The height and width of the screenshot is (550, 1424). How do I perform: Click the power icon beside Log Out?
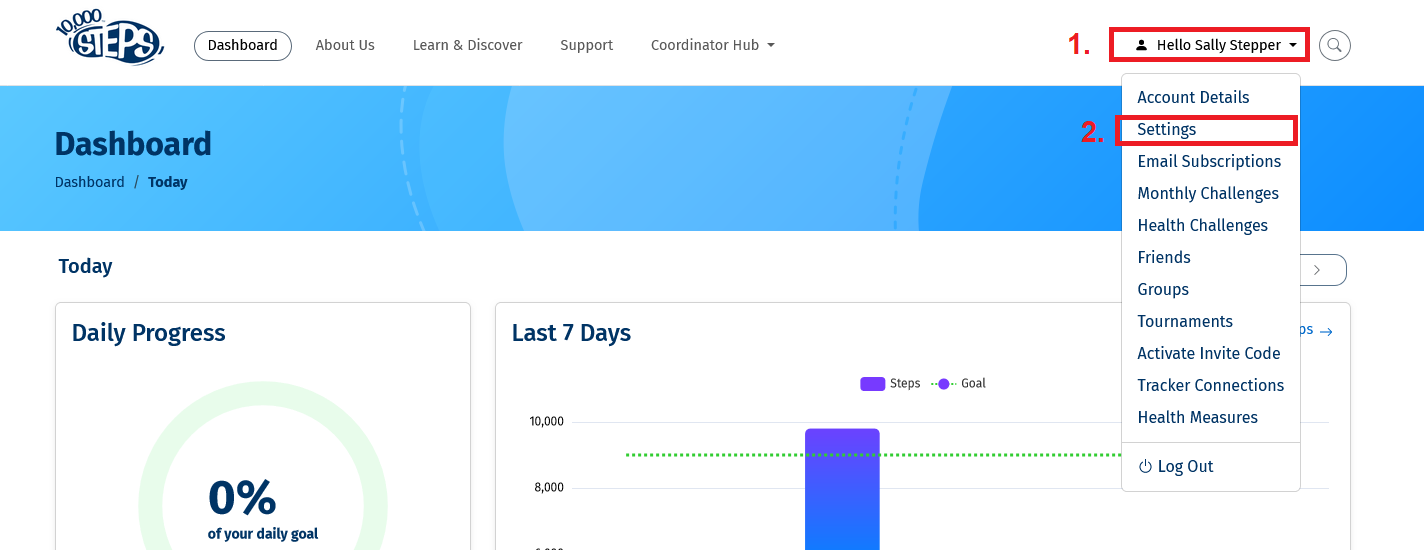coord(1146,467)
